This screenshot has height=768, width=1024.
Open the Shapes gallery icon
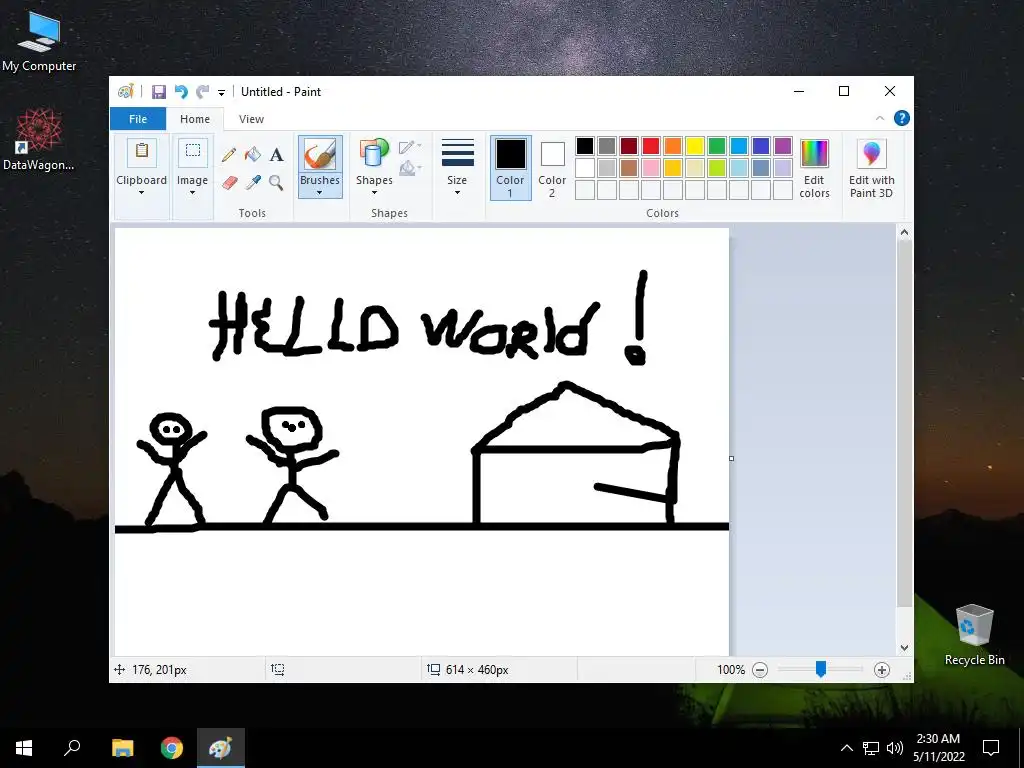(x=374, y=154)
